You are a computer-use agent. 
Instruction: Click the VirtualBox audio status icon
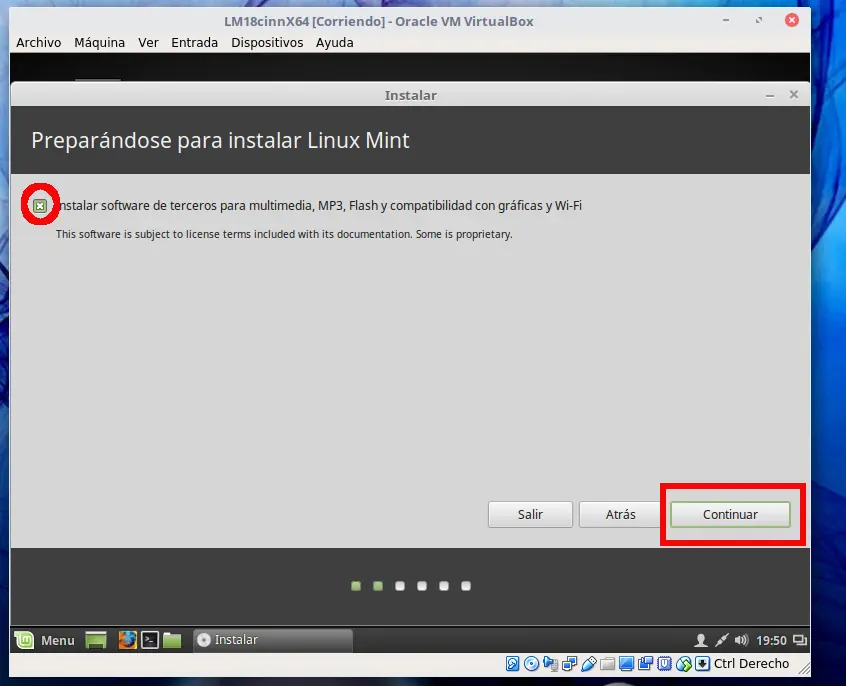[550, 664]
